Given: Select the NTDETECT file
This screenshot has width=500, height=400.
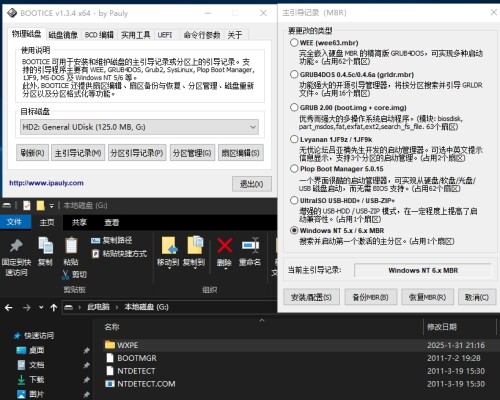Looking at the screenshot, I should click(136, 371).
